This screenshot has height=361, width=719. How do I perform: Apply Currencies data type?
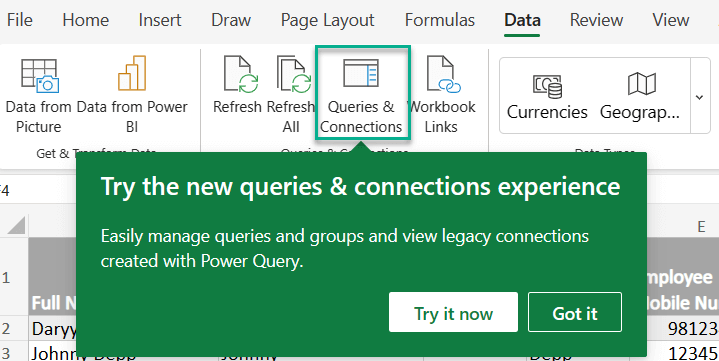(x=547, y=96)
